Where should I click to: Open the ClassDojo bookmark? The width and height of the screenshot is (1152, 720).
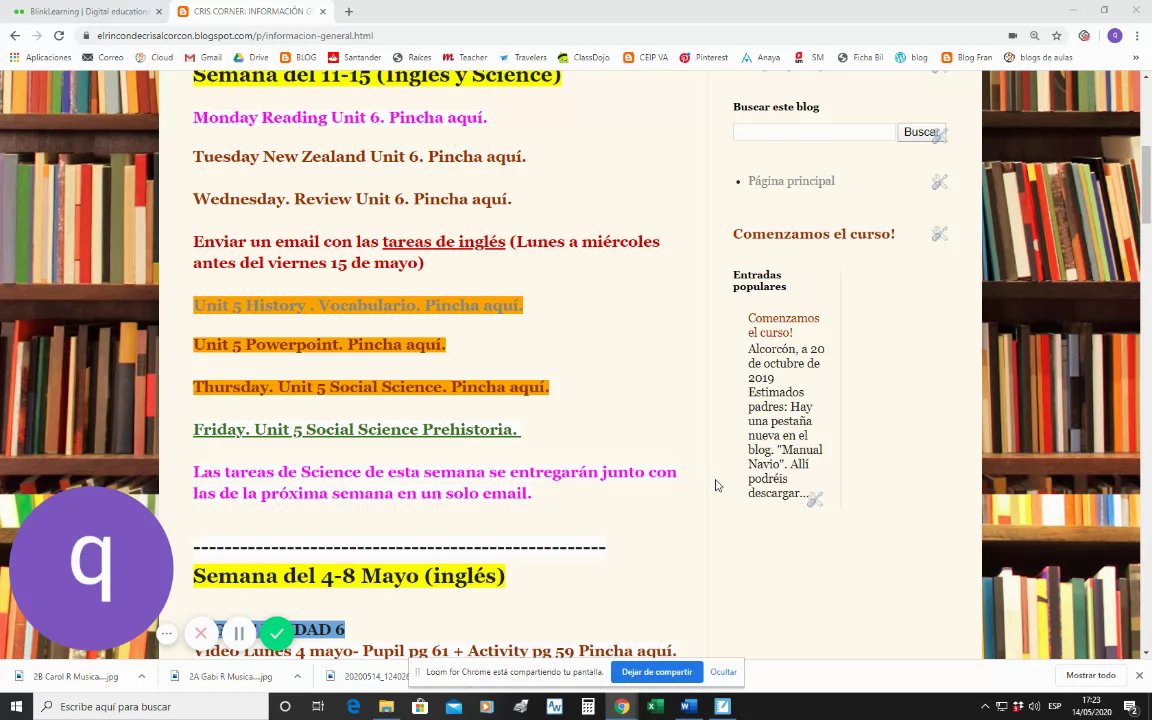tap(583, 57)
